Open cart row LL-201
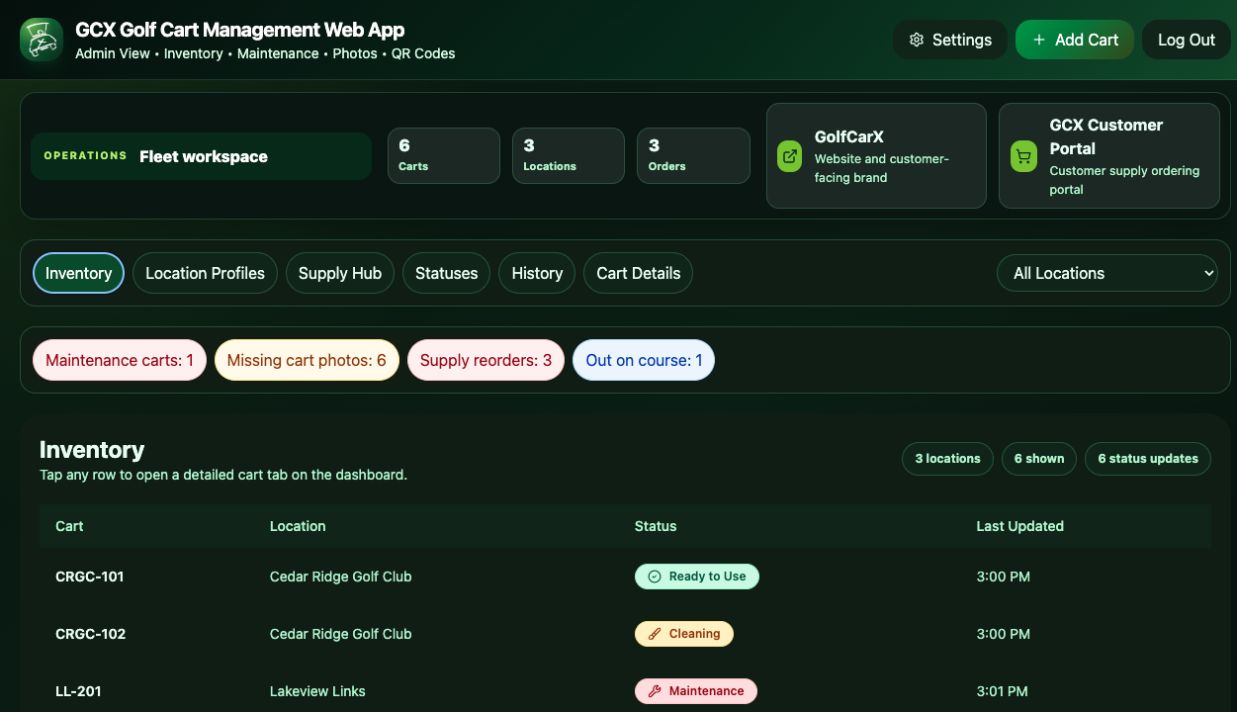1237x712 pixels. 625,691
